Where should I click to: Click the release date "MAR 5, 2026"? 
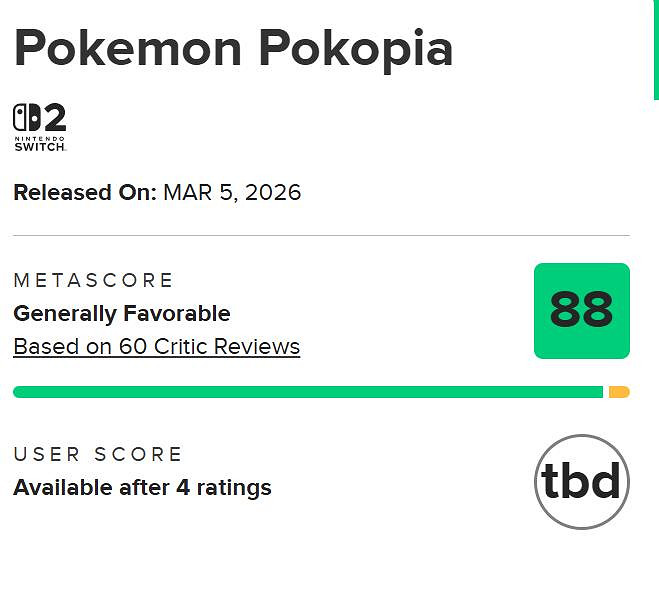point(232,192)
